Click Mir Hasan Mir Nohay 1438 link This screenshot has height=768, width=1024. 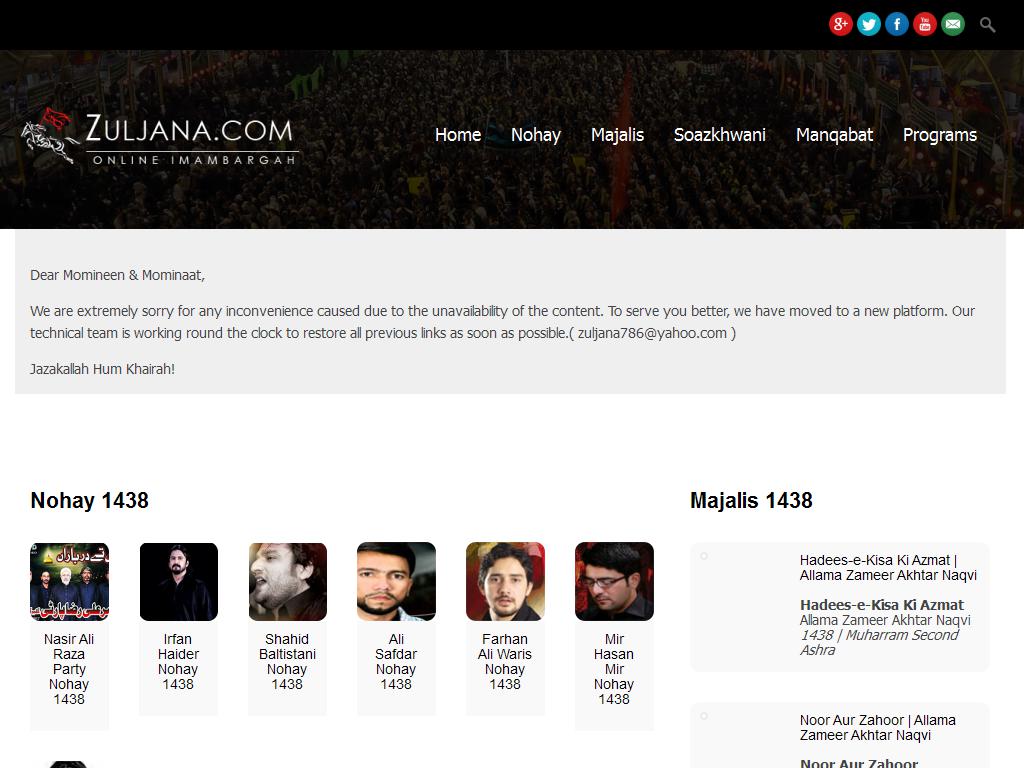[x=614, y=669]
